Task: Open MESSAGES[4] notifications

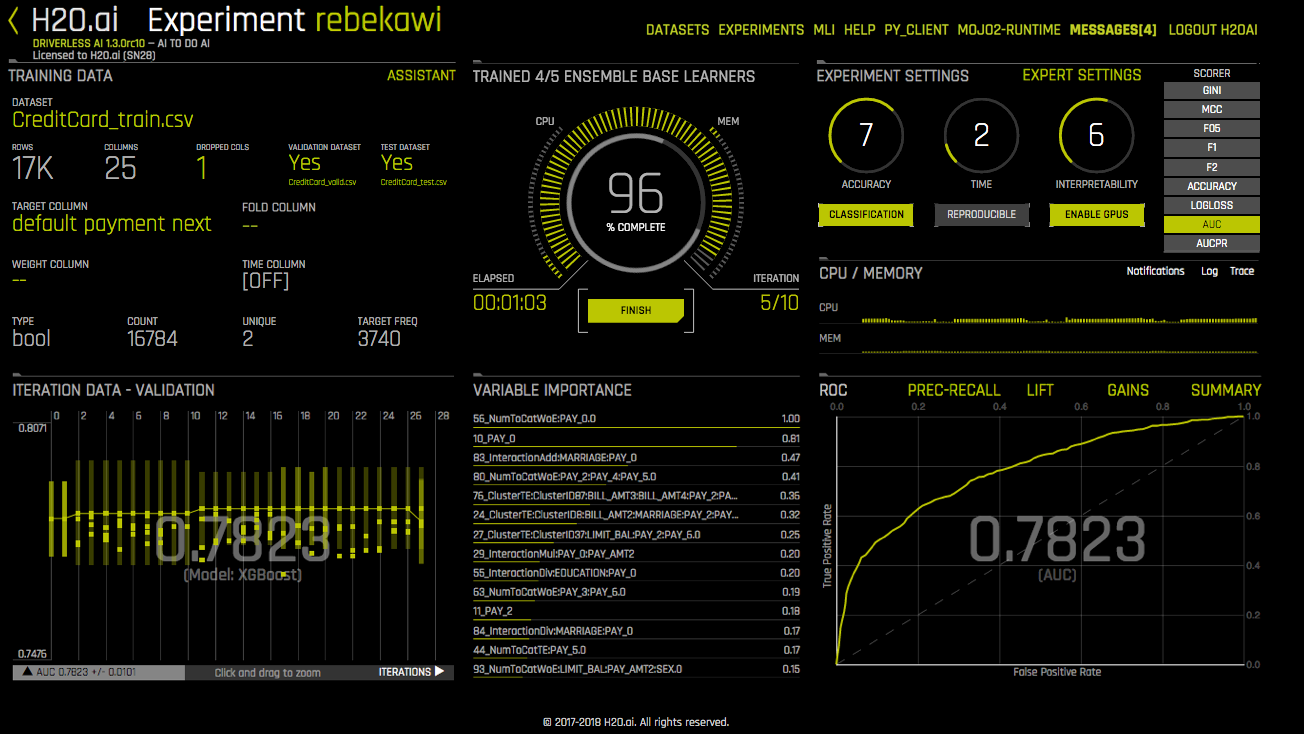Action: point(1113,30)
